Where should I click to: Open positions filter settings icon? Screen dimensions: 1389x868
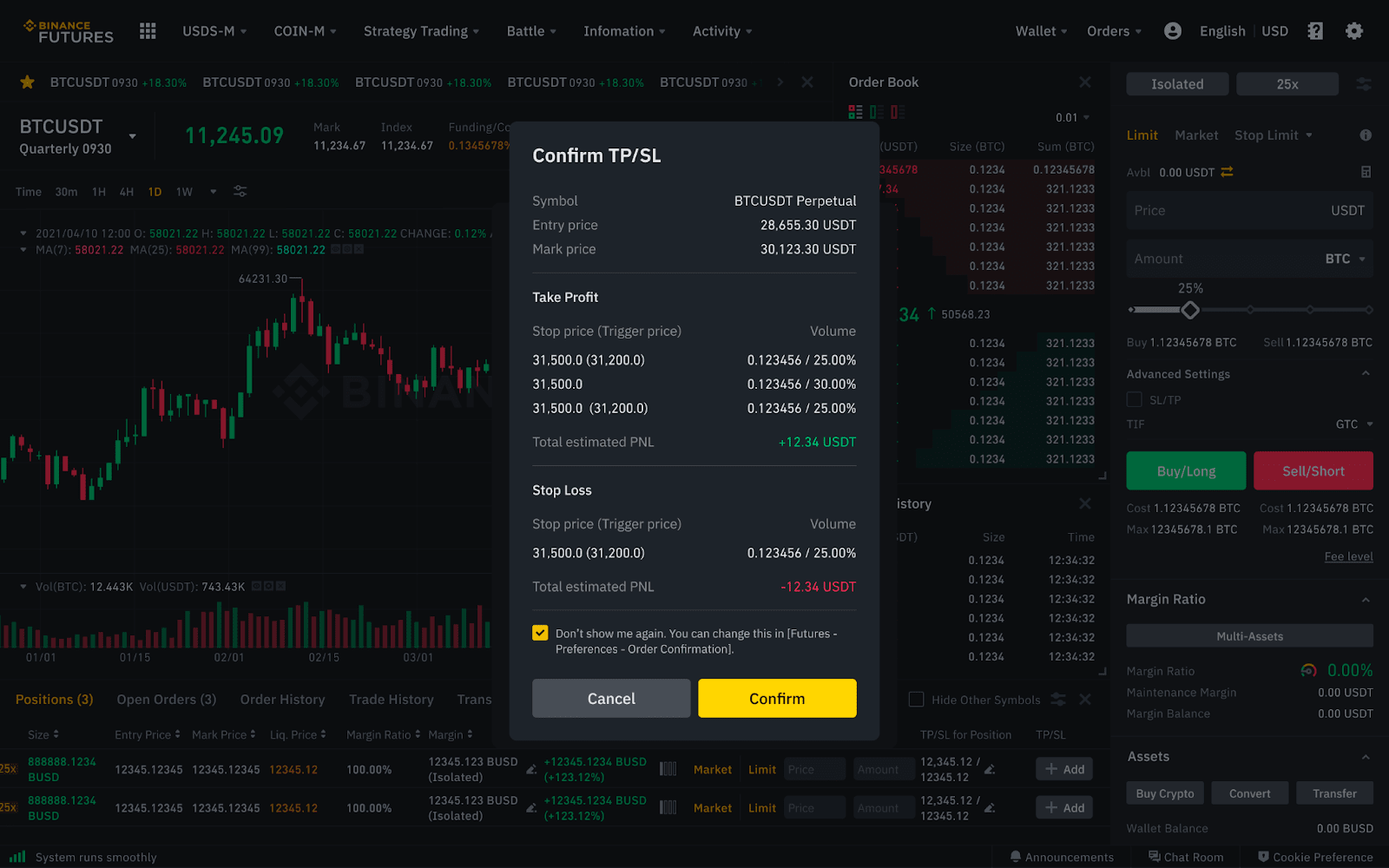coord(1058,700)
